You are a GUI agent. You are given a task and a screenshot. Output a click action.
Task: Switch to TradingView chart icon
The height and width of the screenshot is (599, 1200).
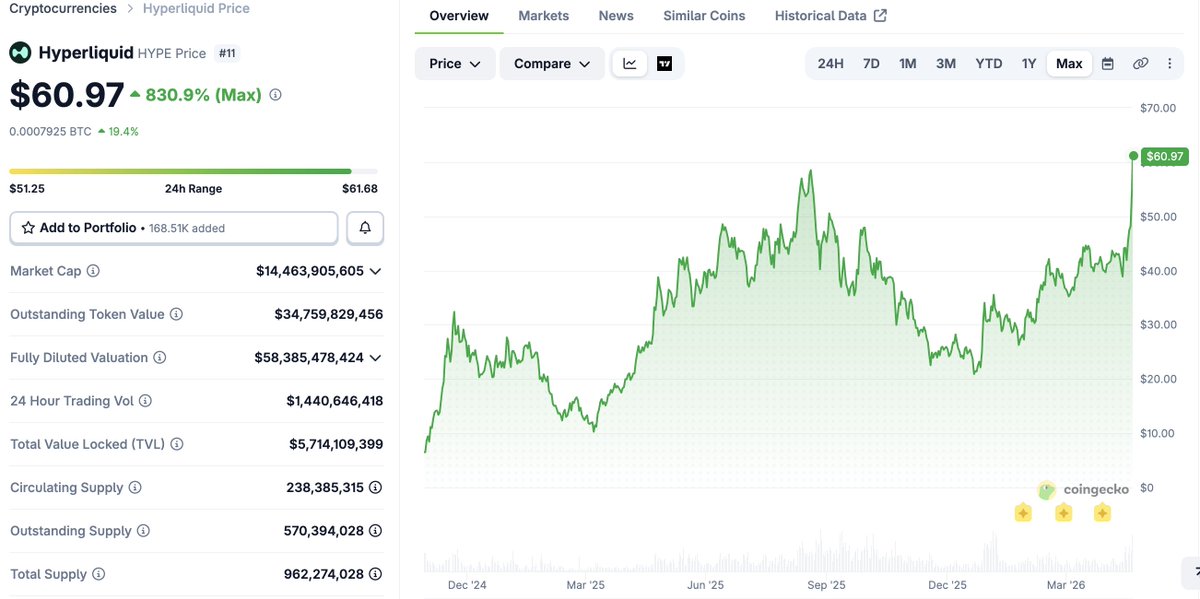[665, 64]
